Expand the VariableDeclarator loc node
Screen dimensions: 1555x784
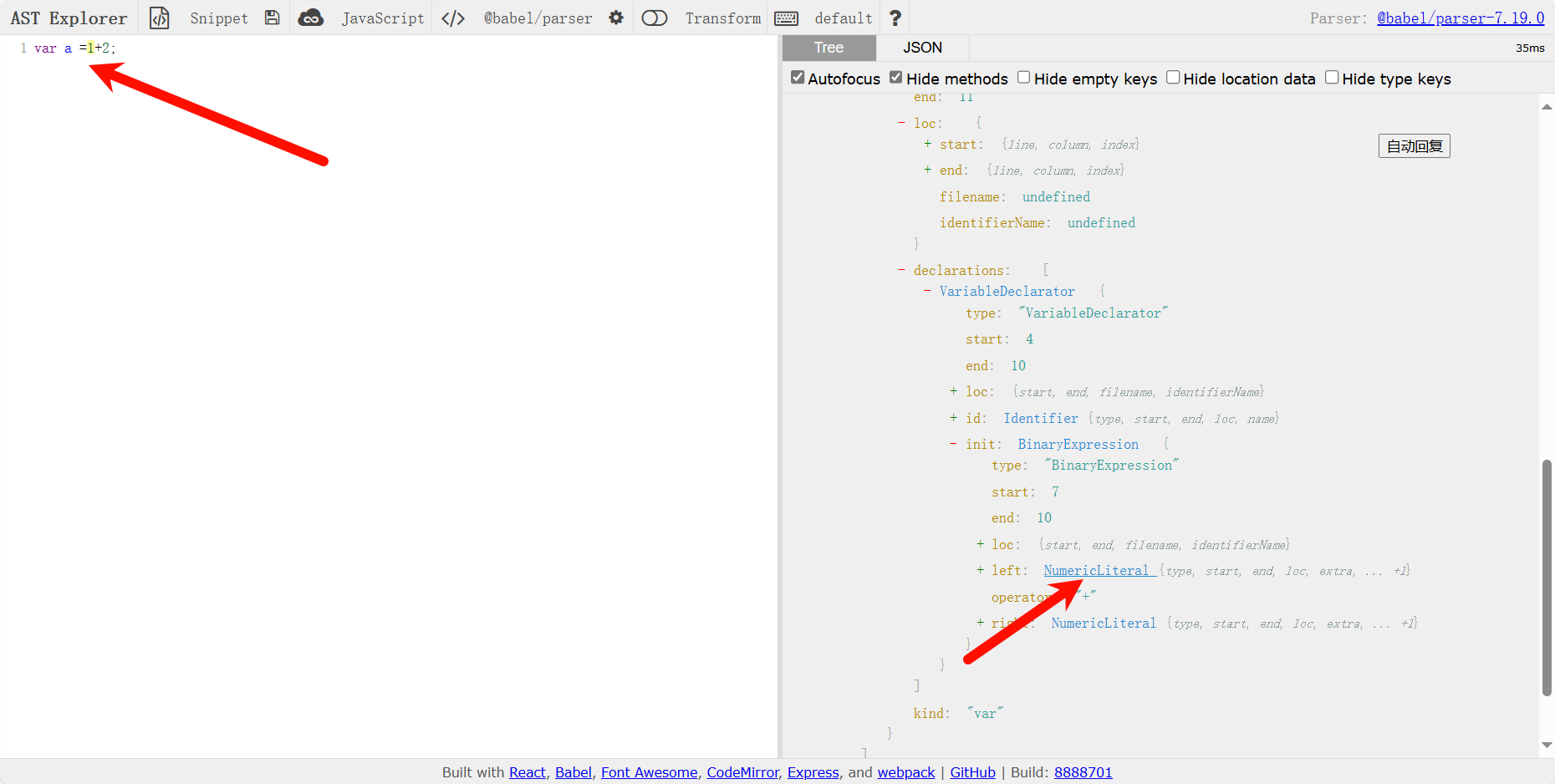[x=953, y=391]
